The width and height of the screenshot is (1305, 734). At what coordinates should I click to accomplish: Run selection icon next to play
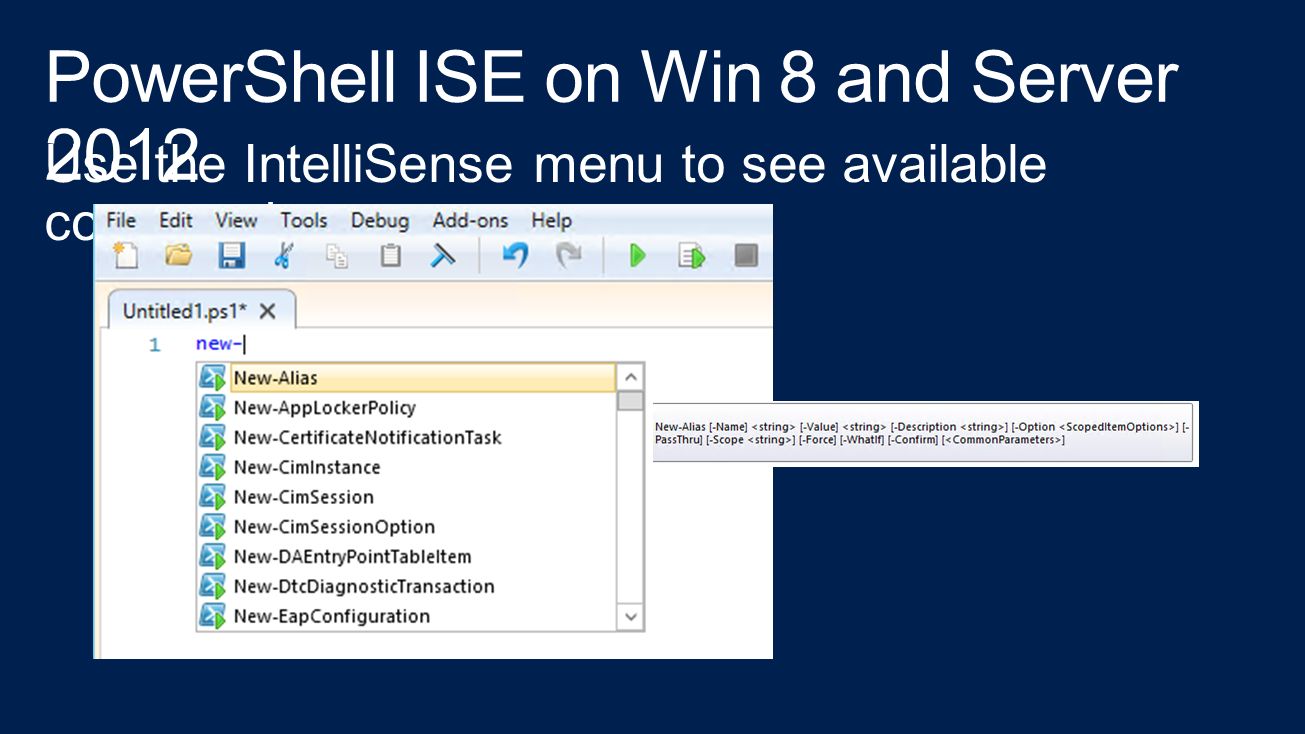click(692, 255)
